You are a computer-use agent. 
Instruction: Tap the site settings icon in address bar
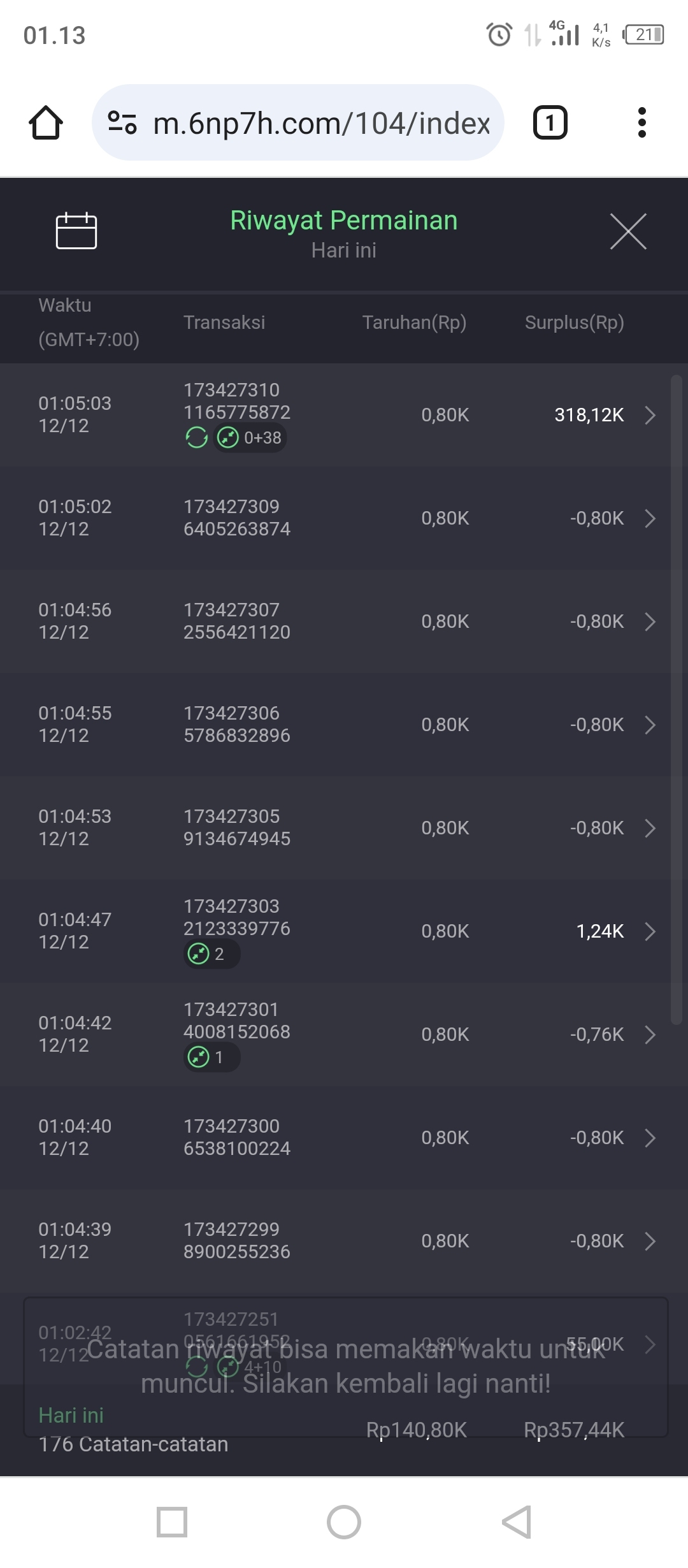122,122
